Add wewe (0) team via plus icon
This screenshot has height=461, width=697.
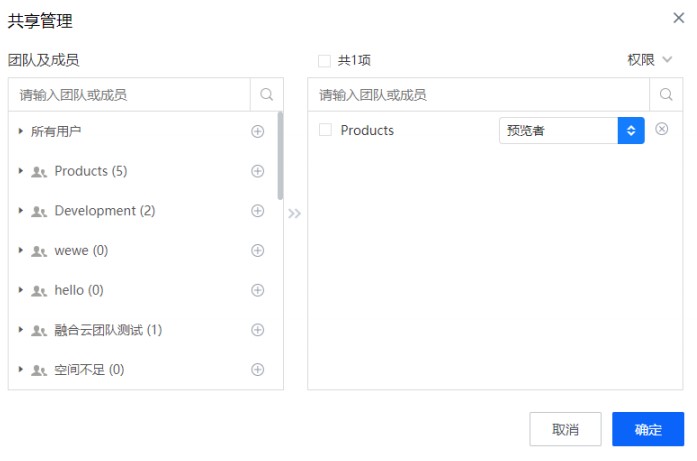(257, 250)
